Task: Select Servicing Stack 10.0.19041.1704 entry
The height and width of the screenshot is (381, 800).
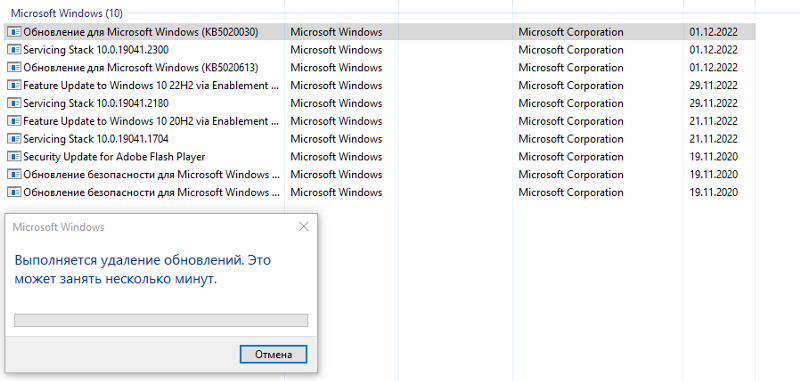Action: coord(96,139)
